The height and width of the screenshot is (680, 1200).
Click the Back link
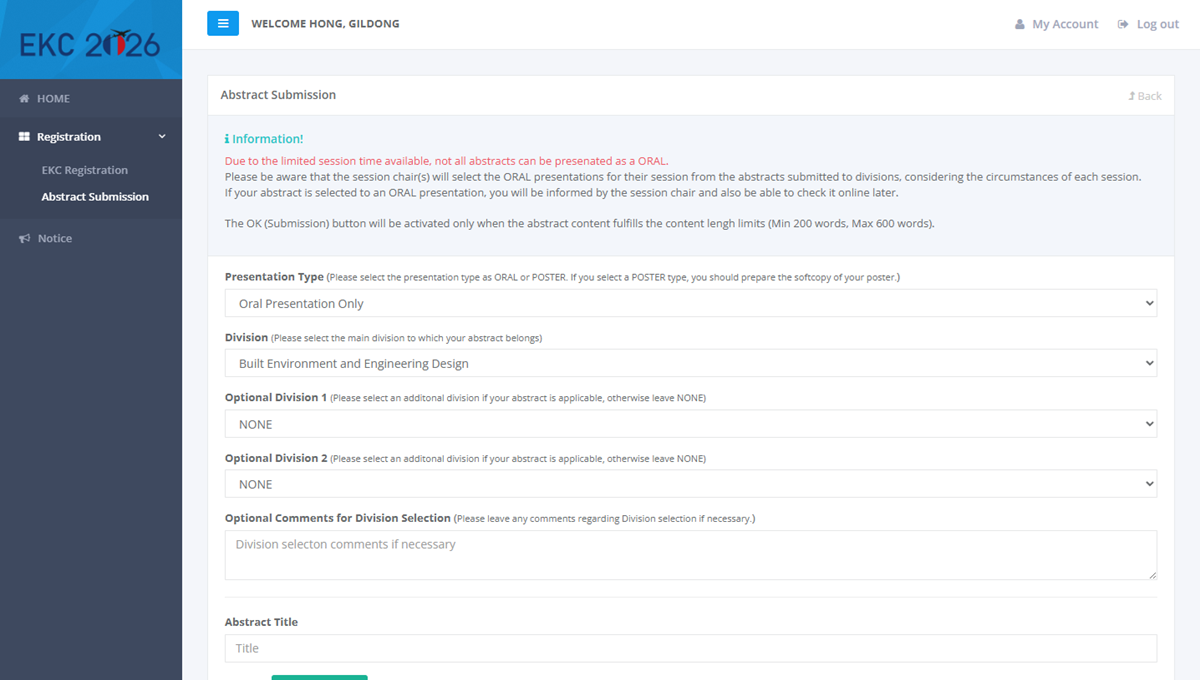click(1145, 96)
